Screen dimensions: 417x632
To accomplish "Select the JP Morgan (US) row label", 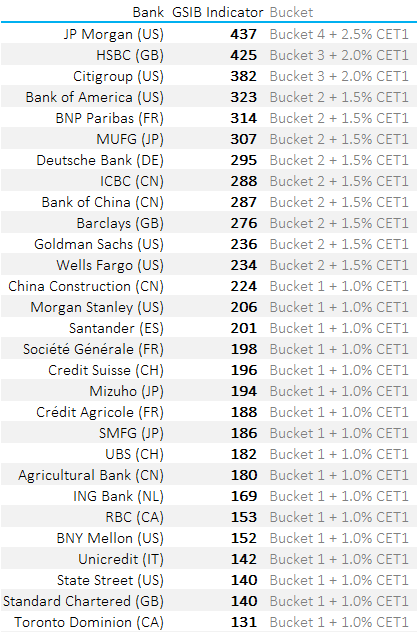I will [x=114, y=34].
